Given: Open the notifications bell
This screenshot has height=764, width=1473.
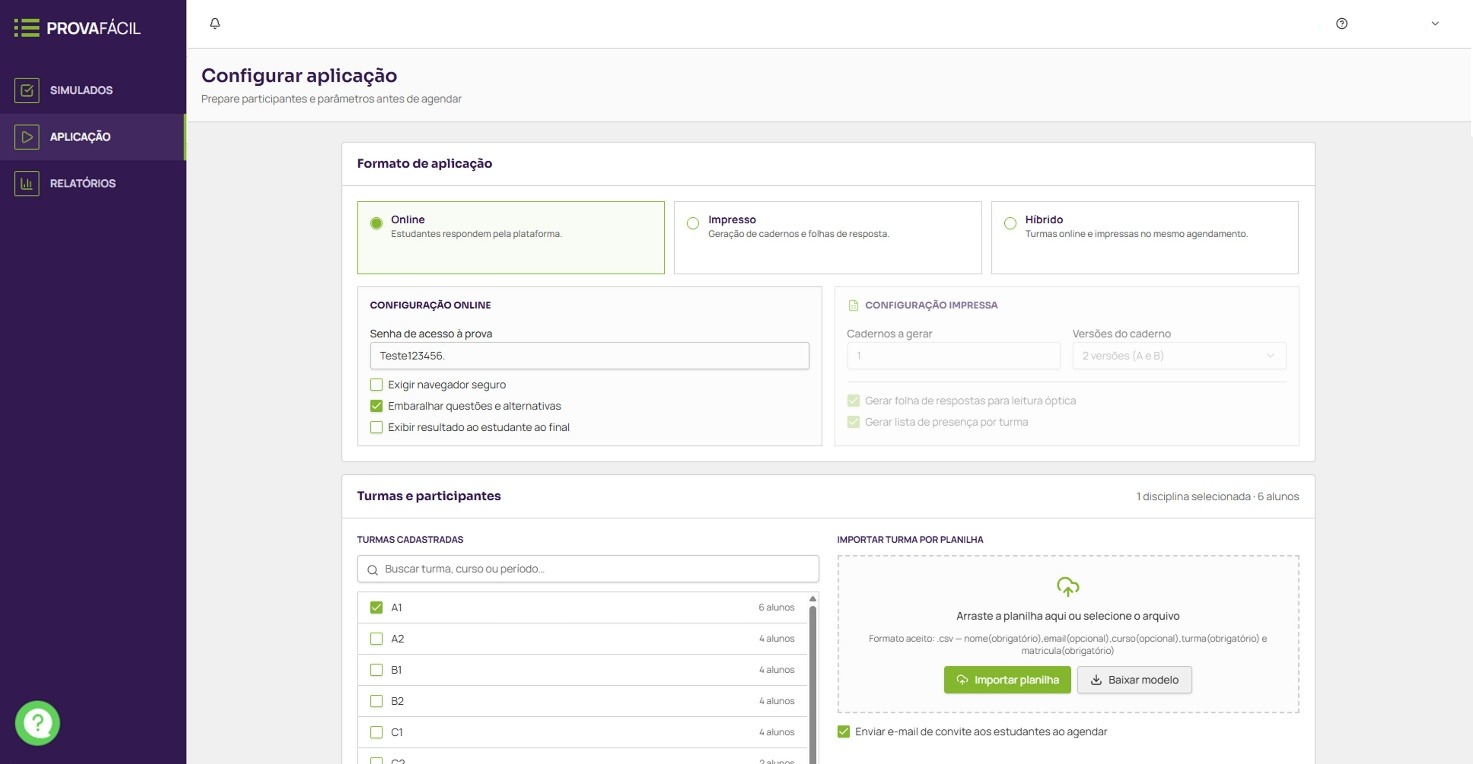Looking at the screenshot, I should point(215,24).
